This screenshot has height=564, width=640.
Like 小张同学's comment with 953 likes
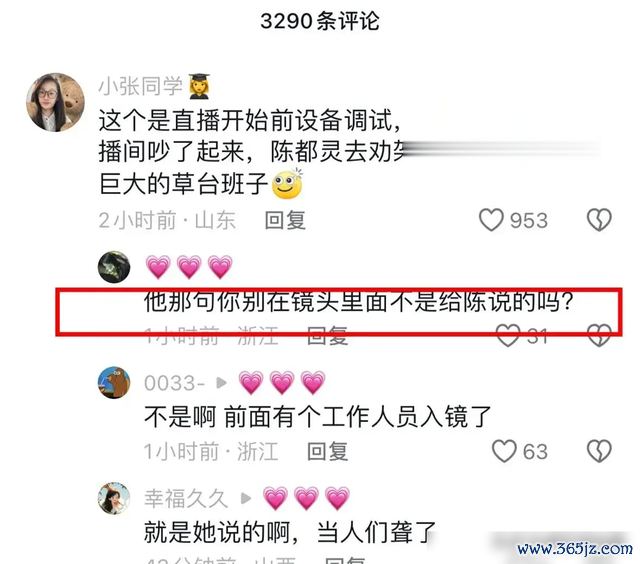pyautogui.click(x=491, y=220)
